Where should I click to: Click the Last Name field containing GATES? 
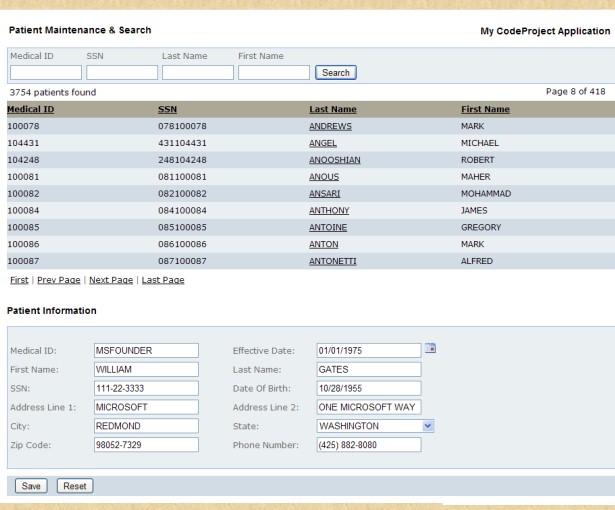pos(369,369)
